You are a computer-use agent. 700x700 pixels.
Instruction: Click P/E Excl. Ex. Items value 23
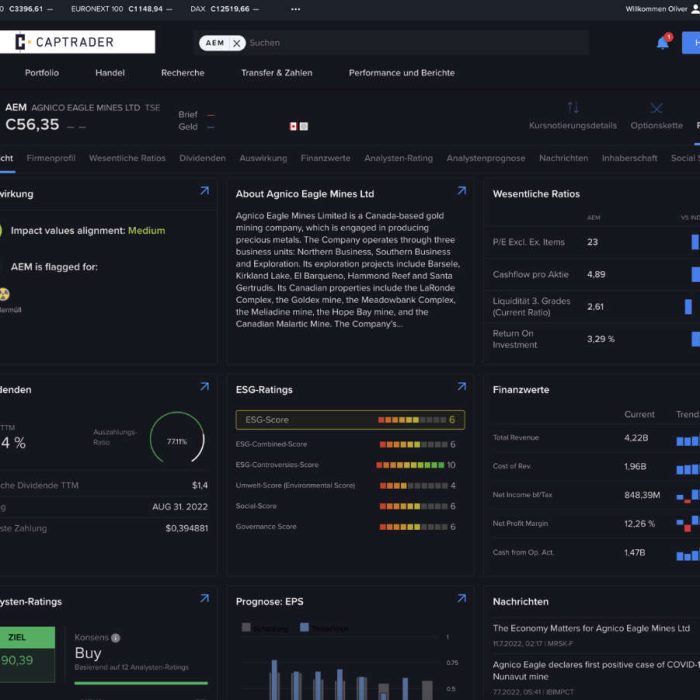click(x=592, y=242)
